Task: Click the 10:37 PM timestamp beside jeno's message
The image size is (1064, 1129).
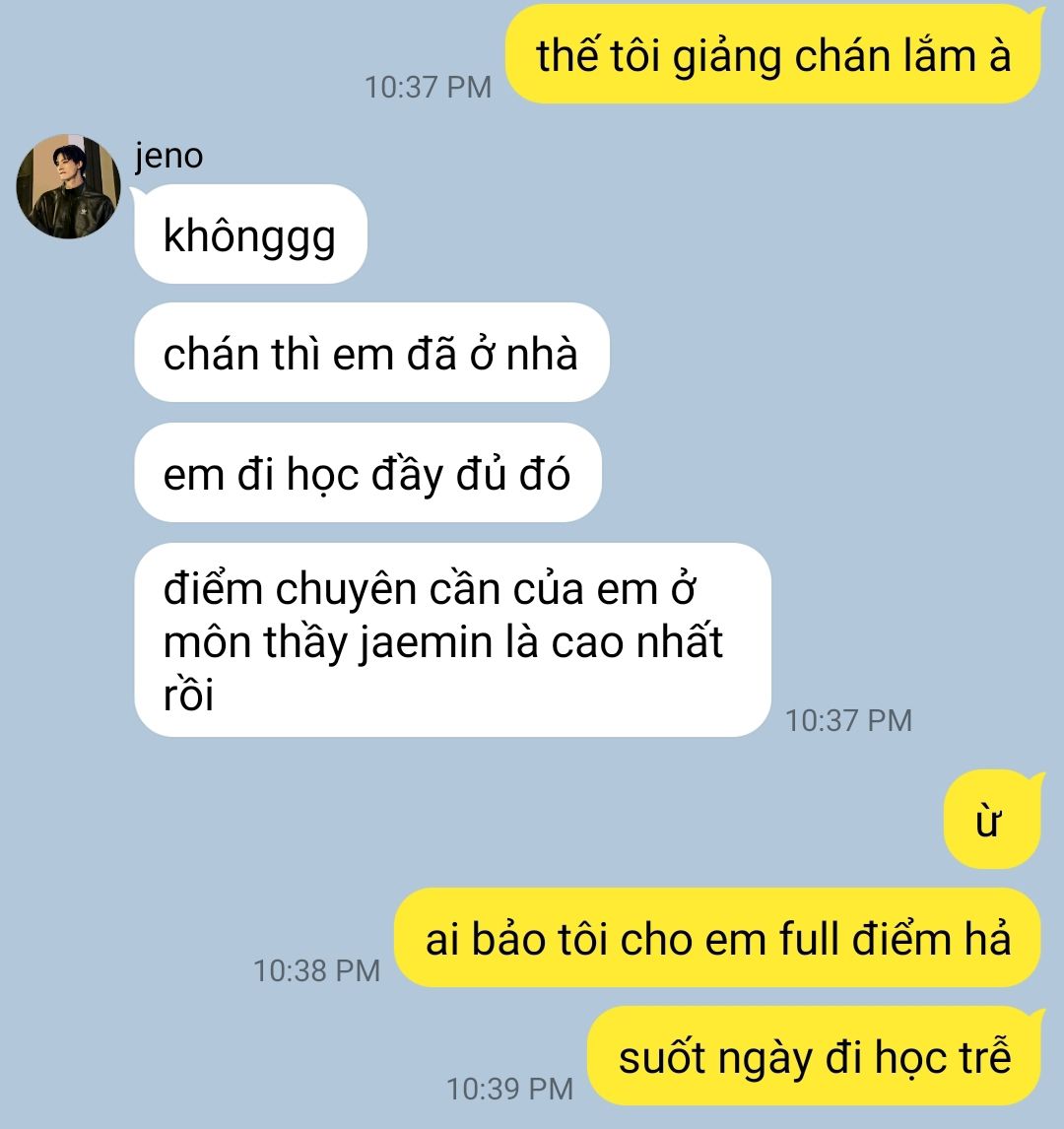Action: [848, 721]
